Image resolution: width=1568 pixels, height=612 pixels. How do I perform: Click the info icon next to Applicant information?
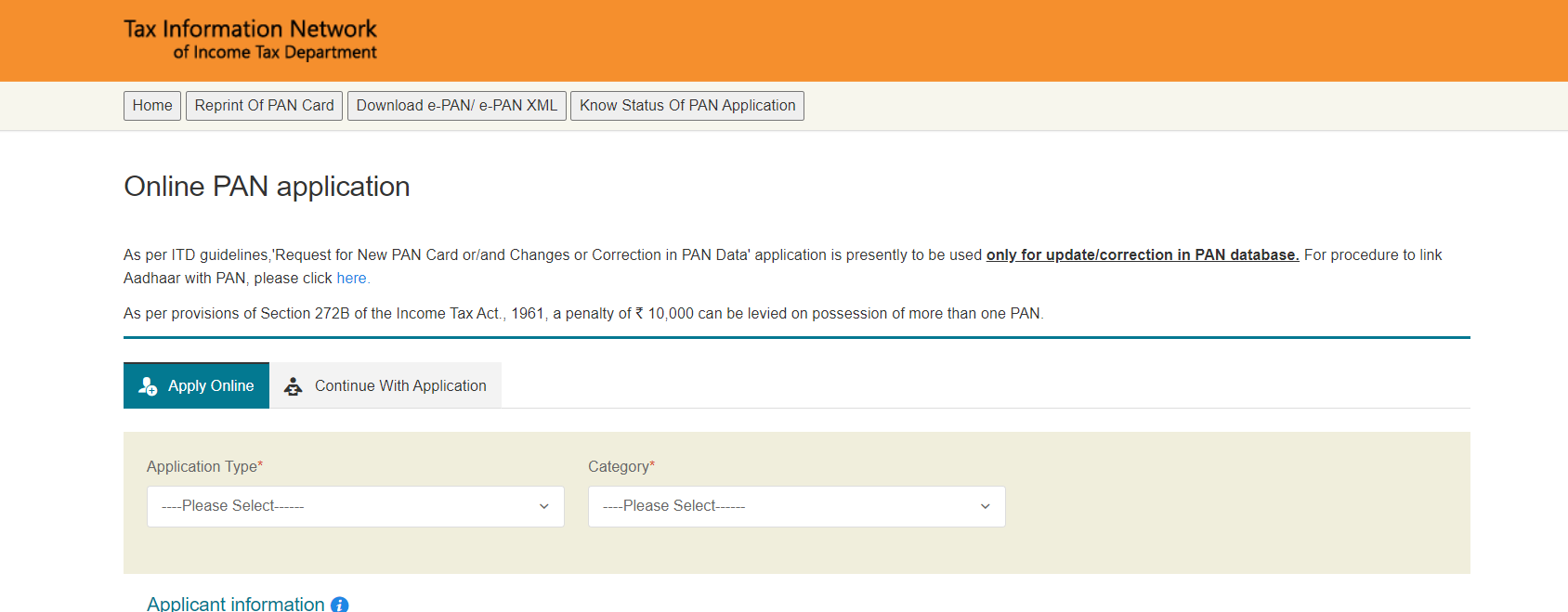point(340,605)
